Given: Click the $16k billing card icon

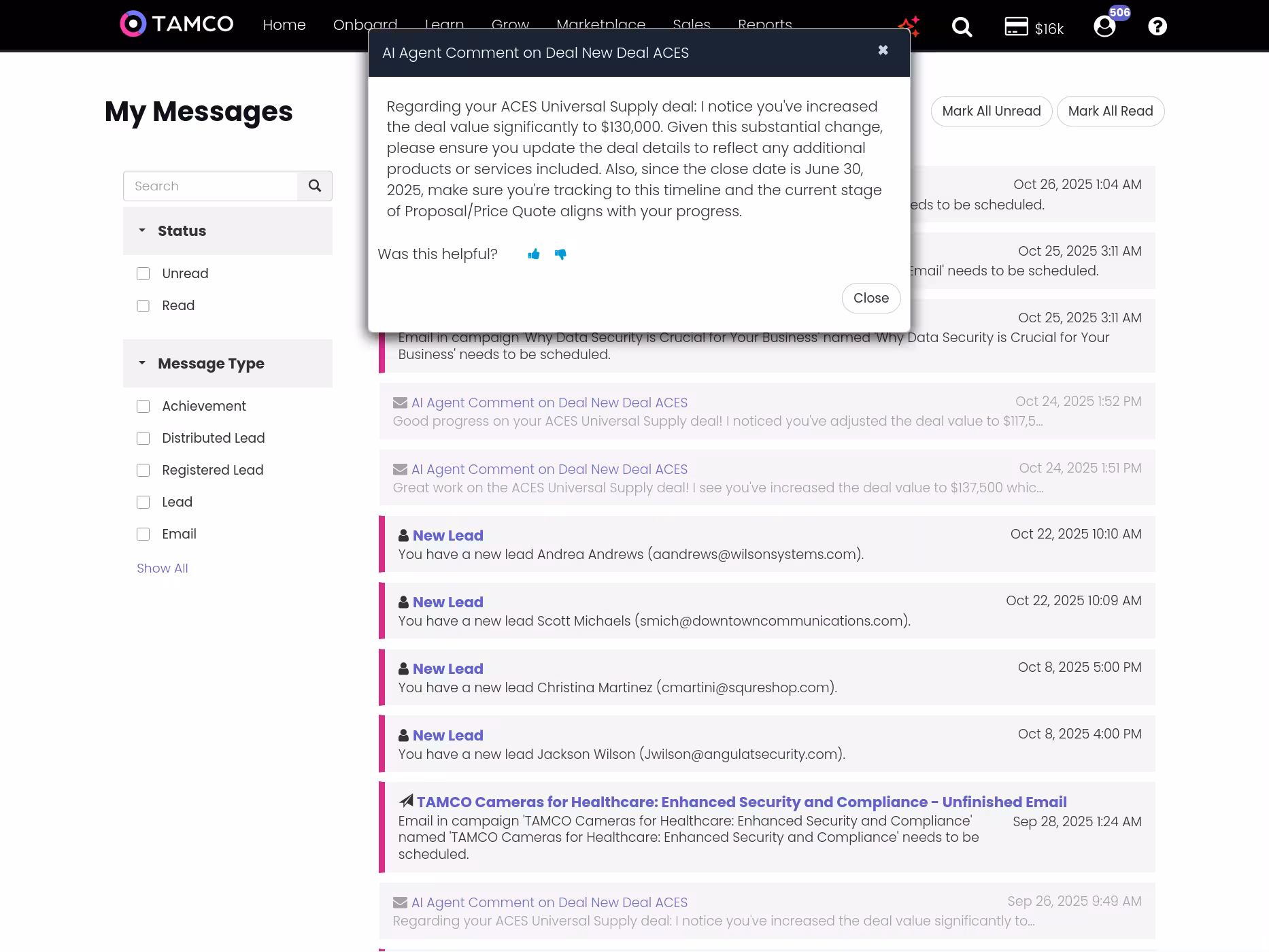Looking at the screenshot, I should [x=1015, y=27].
